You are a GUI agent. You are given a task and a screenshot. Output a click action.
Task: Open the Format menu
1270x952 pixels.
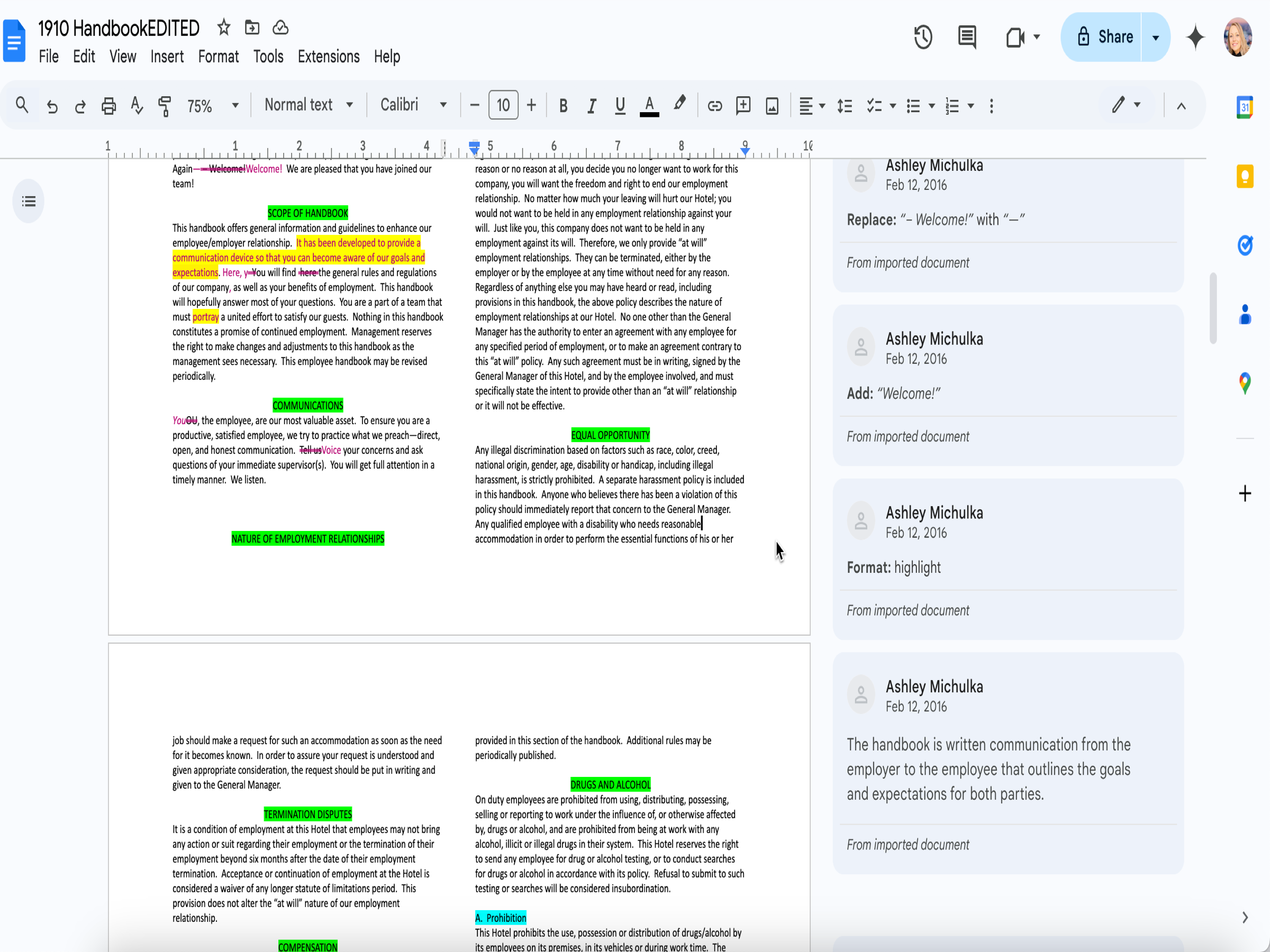218,57
